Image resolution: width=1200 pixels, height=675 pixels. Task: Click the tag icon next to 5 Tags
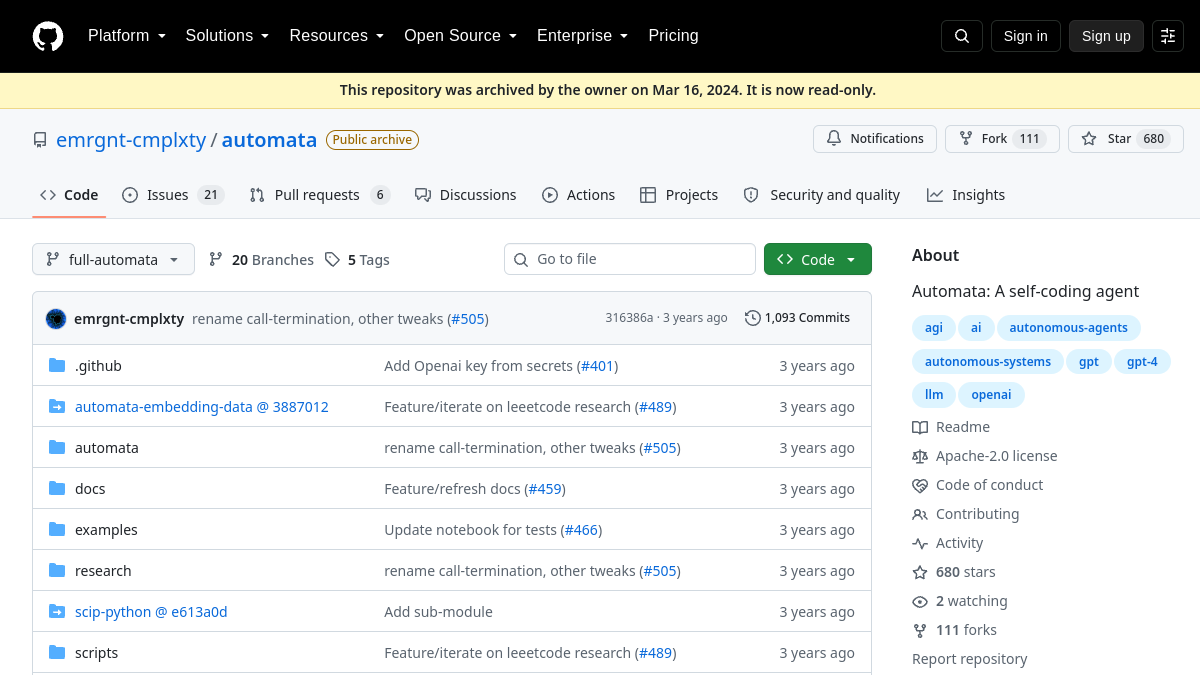click(333, 260)
